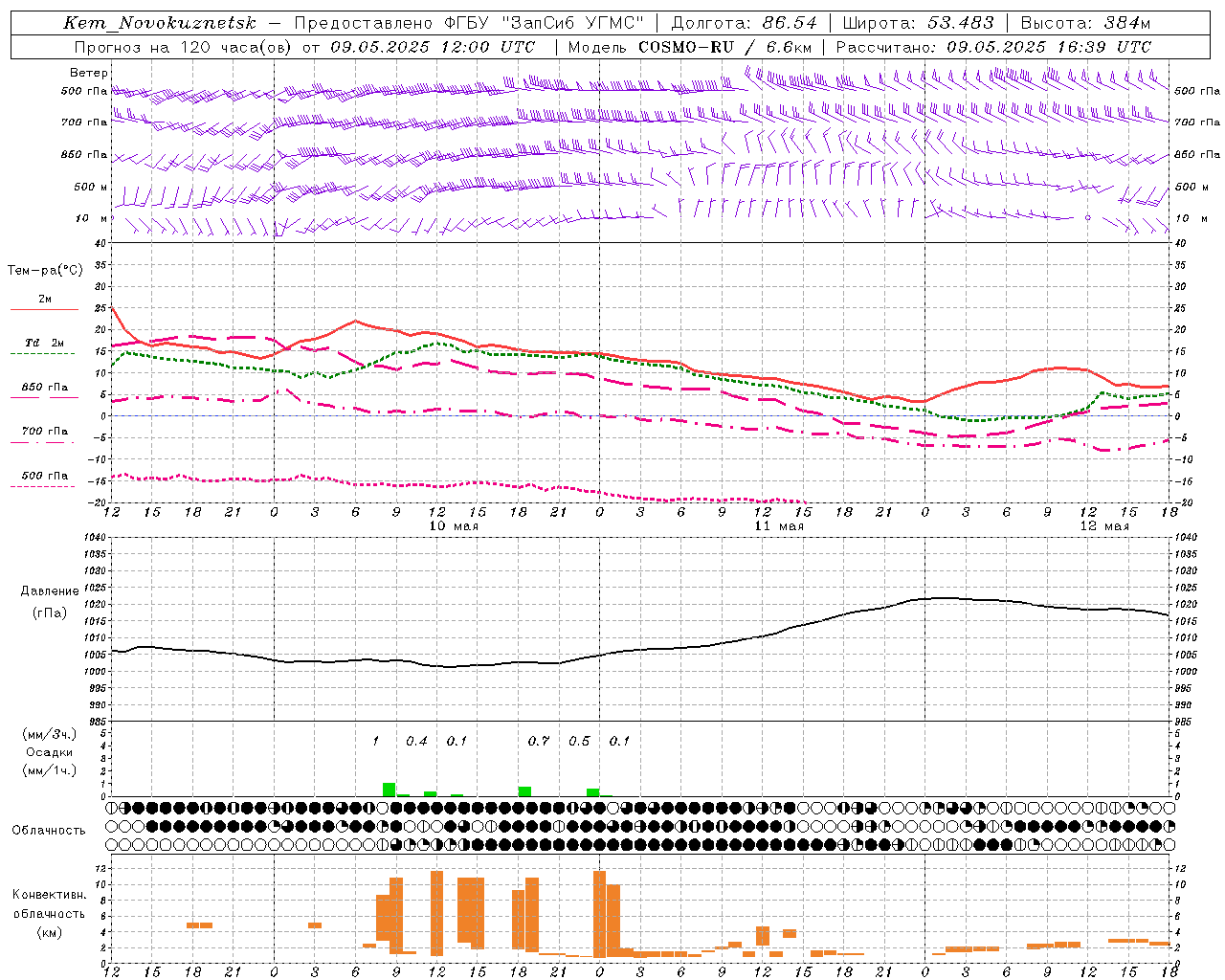Click the '(мм/1ч.)' precipitation unit label

pyautogui.click(x=50, y=770)
